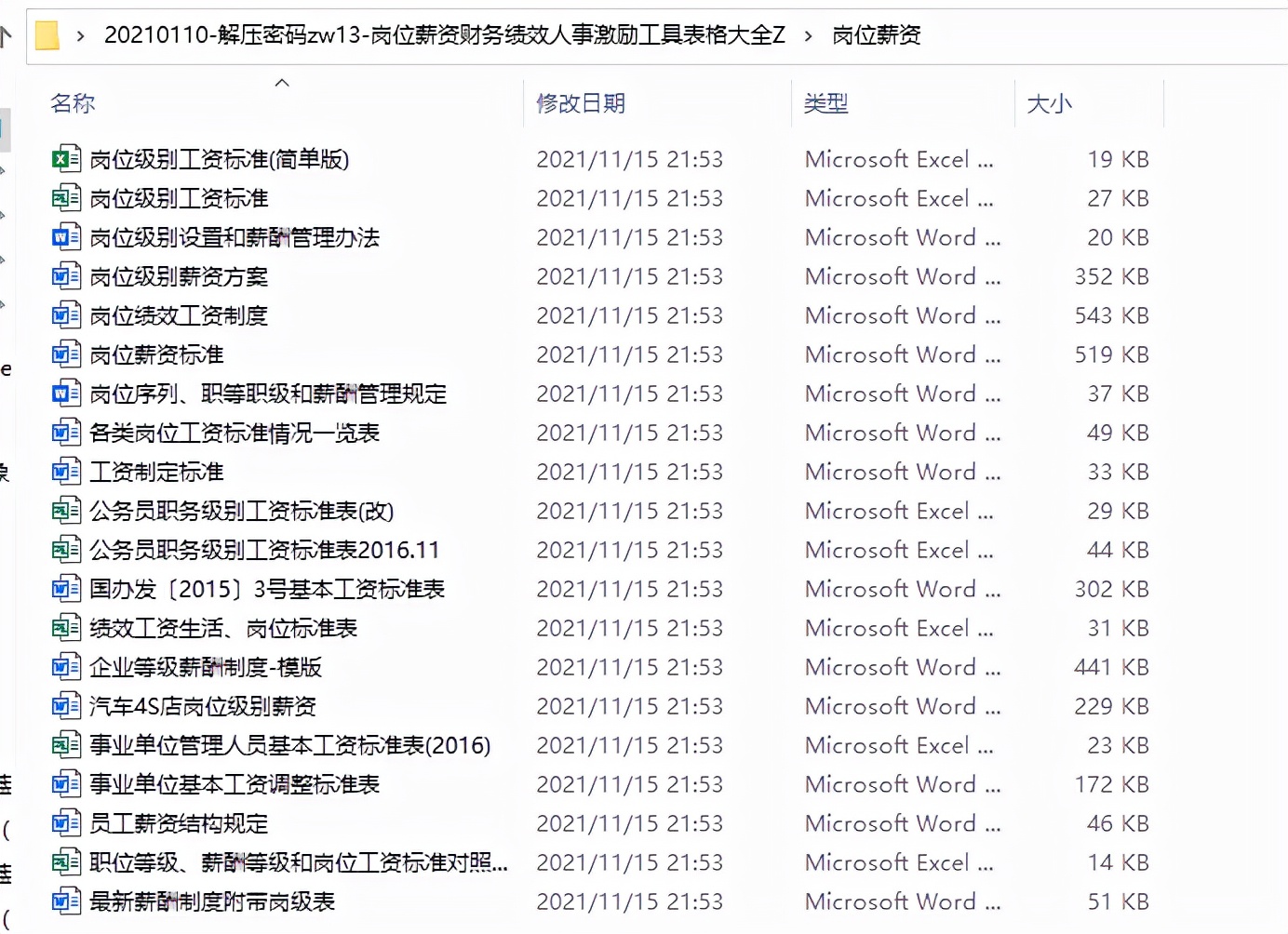The width and height of the screenshot is (1288, 934).
Task: Select file 公务员职务级别工资标准表(改)
Action: click(x=242, y=511)
